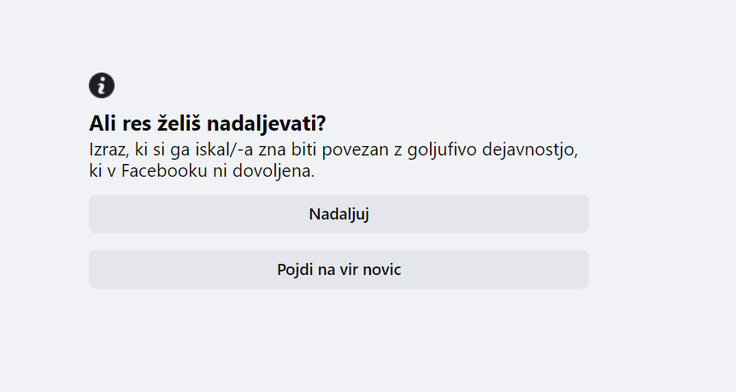Select the heading Ali res želiš nadaljevati?
The image size is (736, 392).
(x=207, y=123)
